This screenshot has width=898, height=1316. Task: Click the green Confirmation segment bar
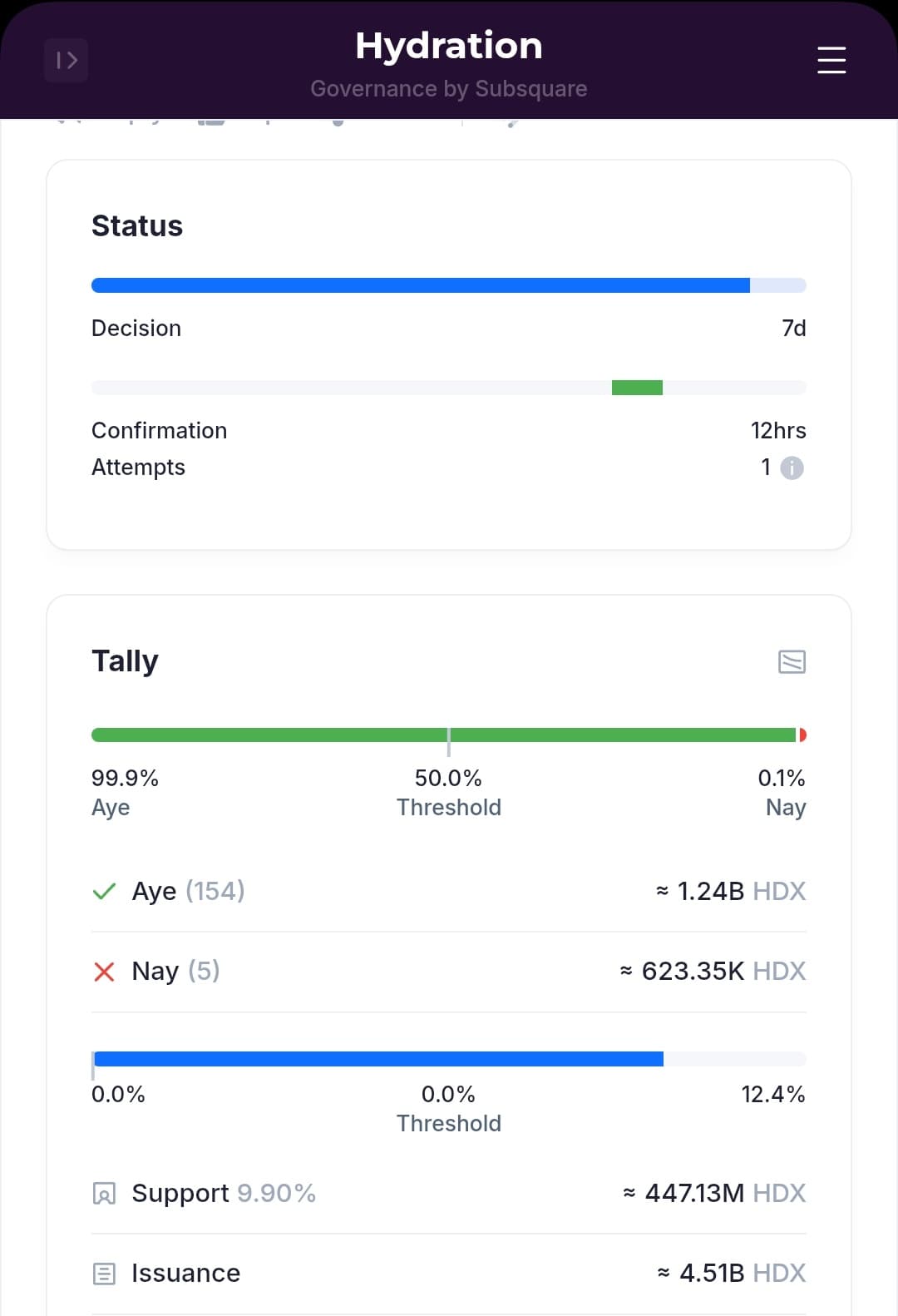[x=637, y=388]
